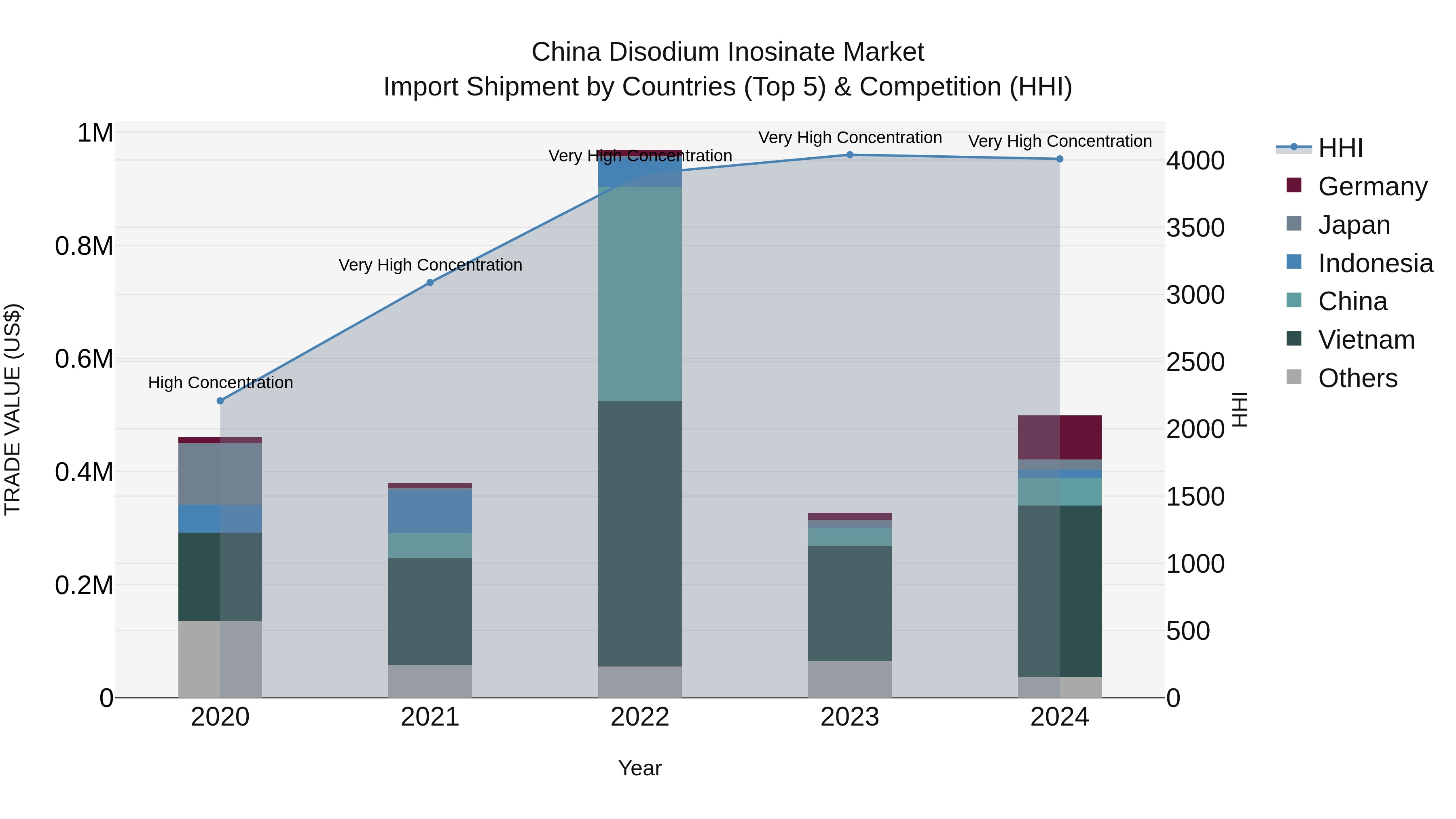This screenshot has width=1456, height=819.
Task: Click the Japan segment of the 2020 bar
Action: point(220,474)
